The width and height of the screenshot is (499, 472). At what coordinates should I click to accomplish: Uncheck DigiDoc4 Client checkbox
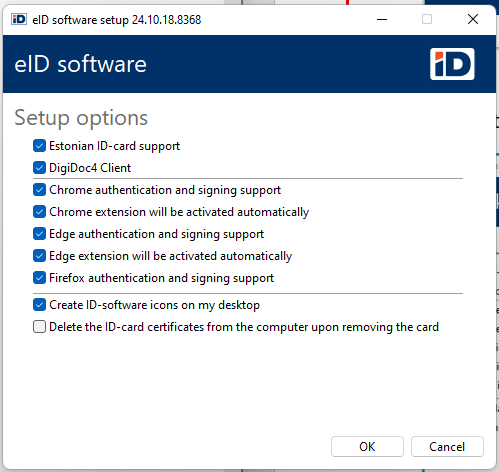tap(39, 168)
